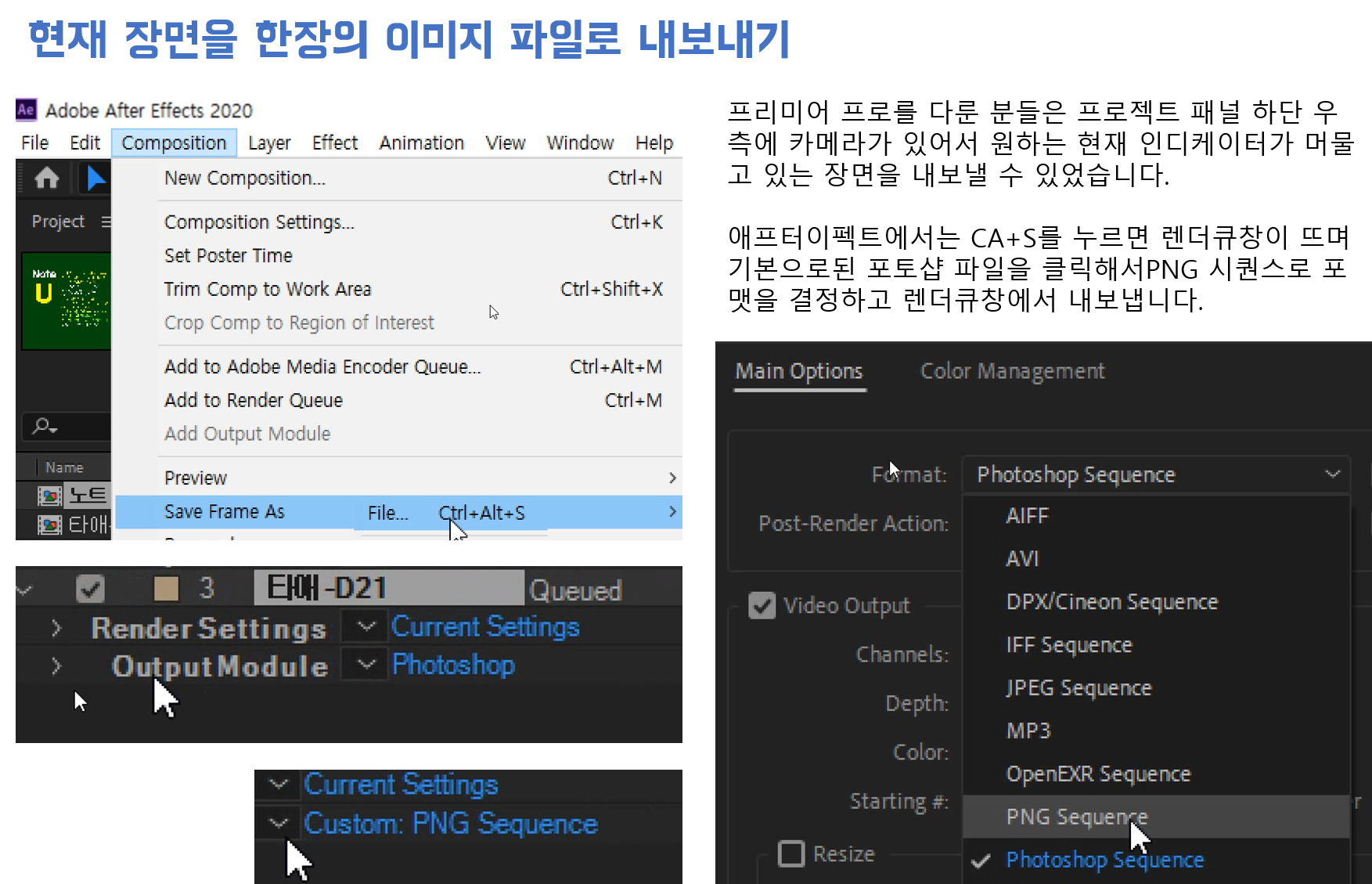Open the Layer menu

(x=269, y=143)
